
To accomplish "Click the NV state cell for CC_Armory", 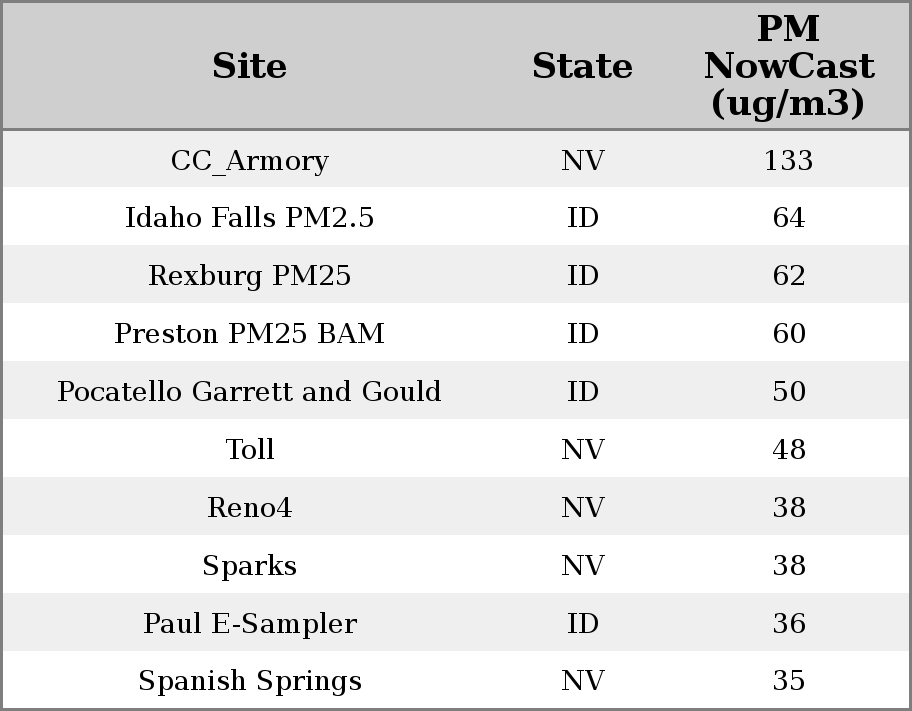I will coord(582,161).
